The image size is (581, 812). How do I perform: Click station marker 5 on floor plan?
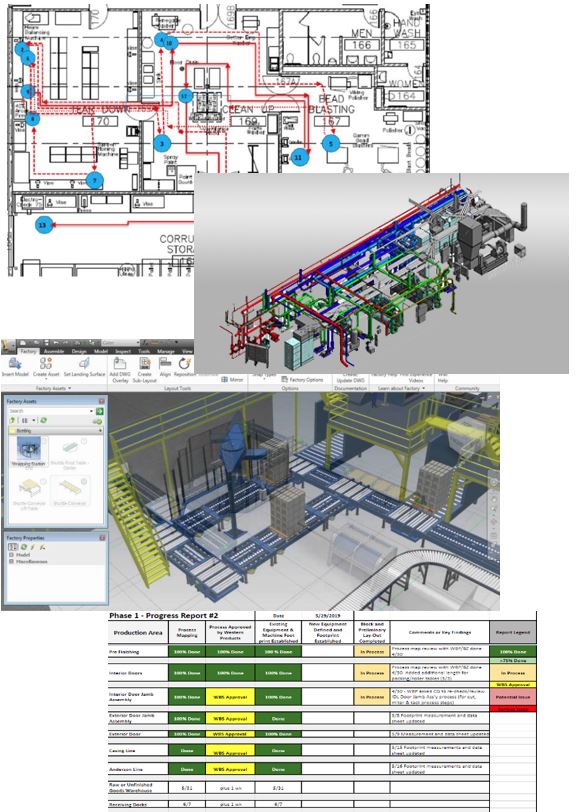click(x=331, y=143)
